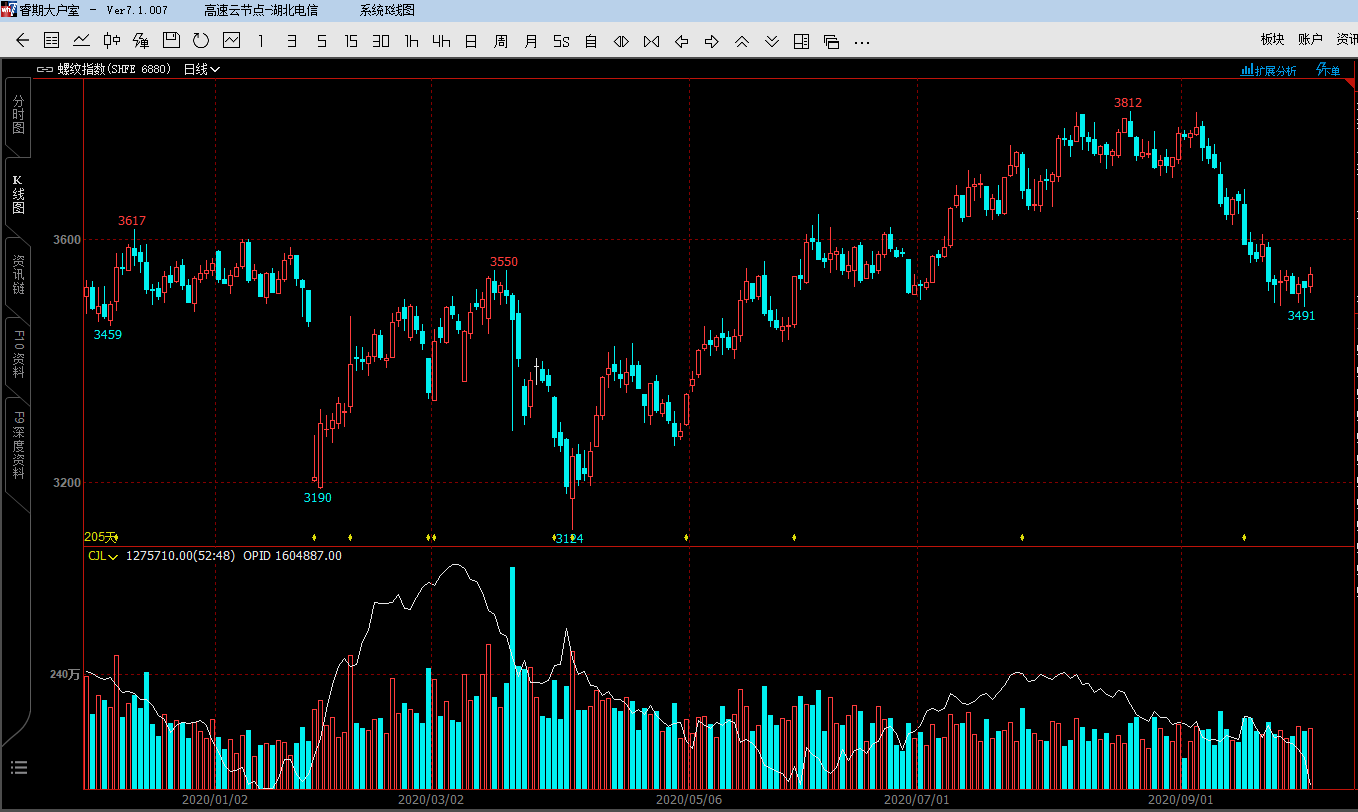The height and width of the screenshot is (812, 1358).
Task: Switch to weekly 周 period
Action: click(501, 41)
